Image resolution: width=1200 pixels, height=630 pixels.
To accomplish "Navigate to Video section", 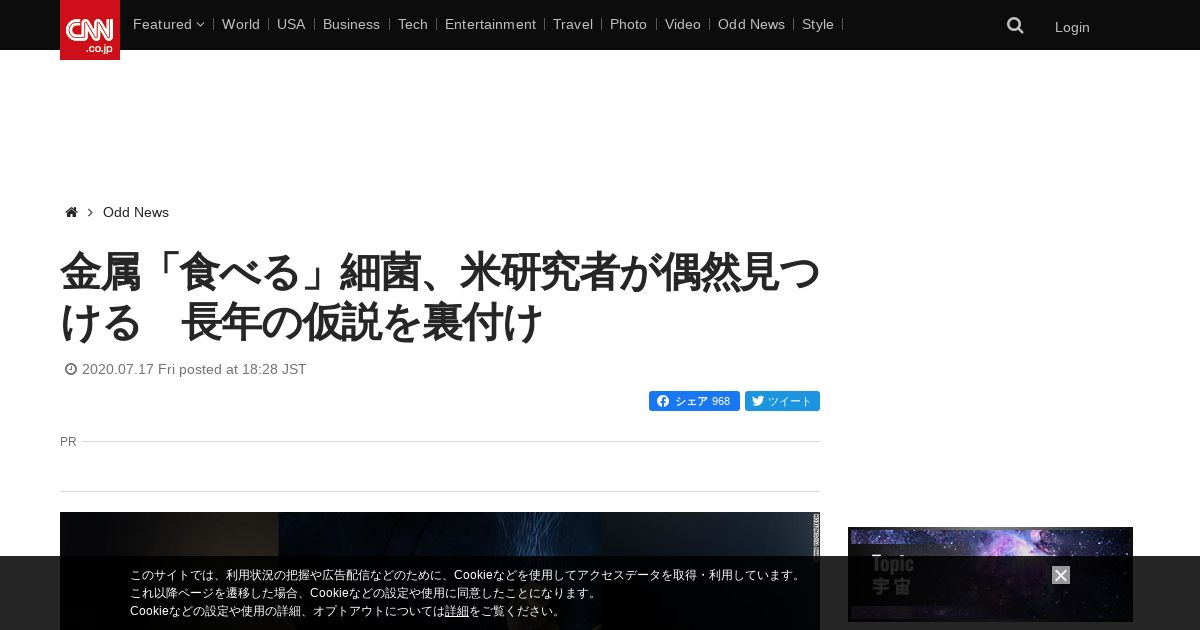I will pyautogui.click(x=683, y=24).
